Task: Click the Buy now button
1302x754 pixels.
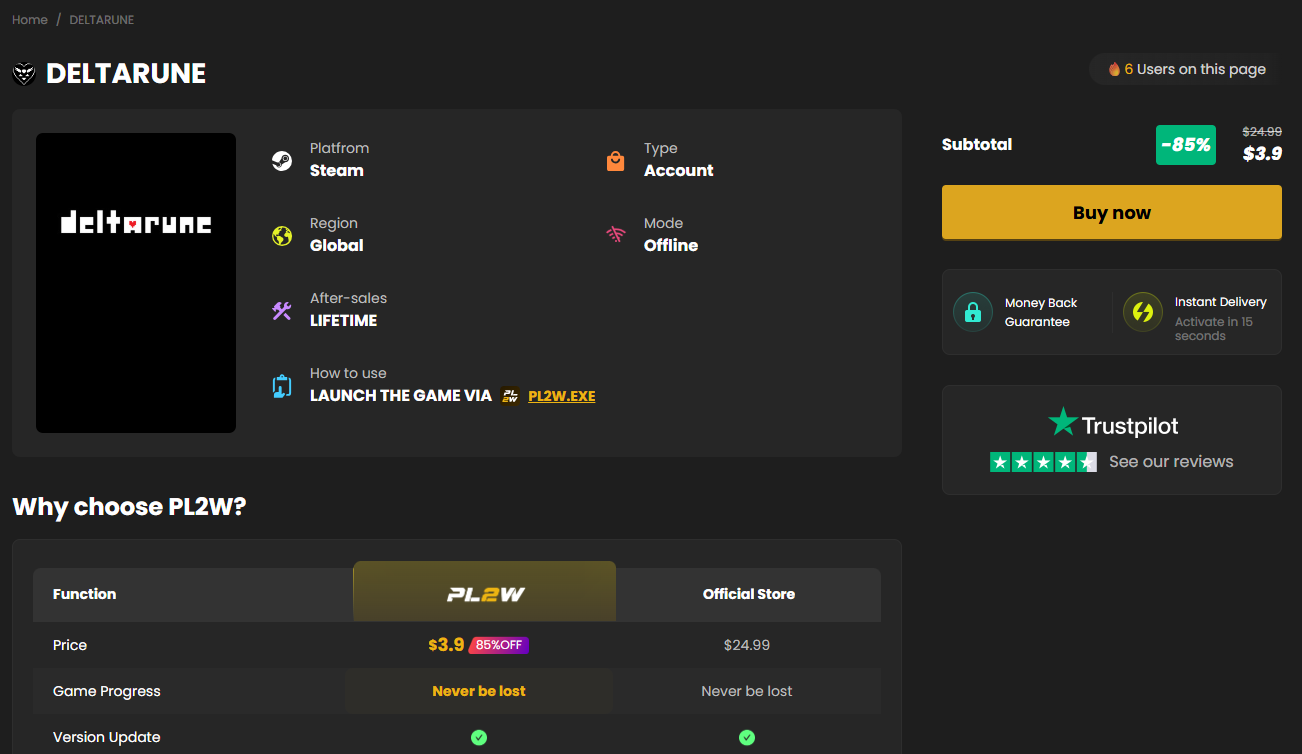Action: coord(1112,212)
